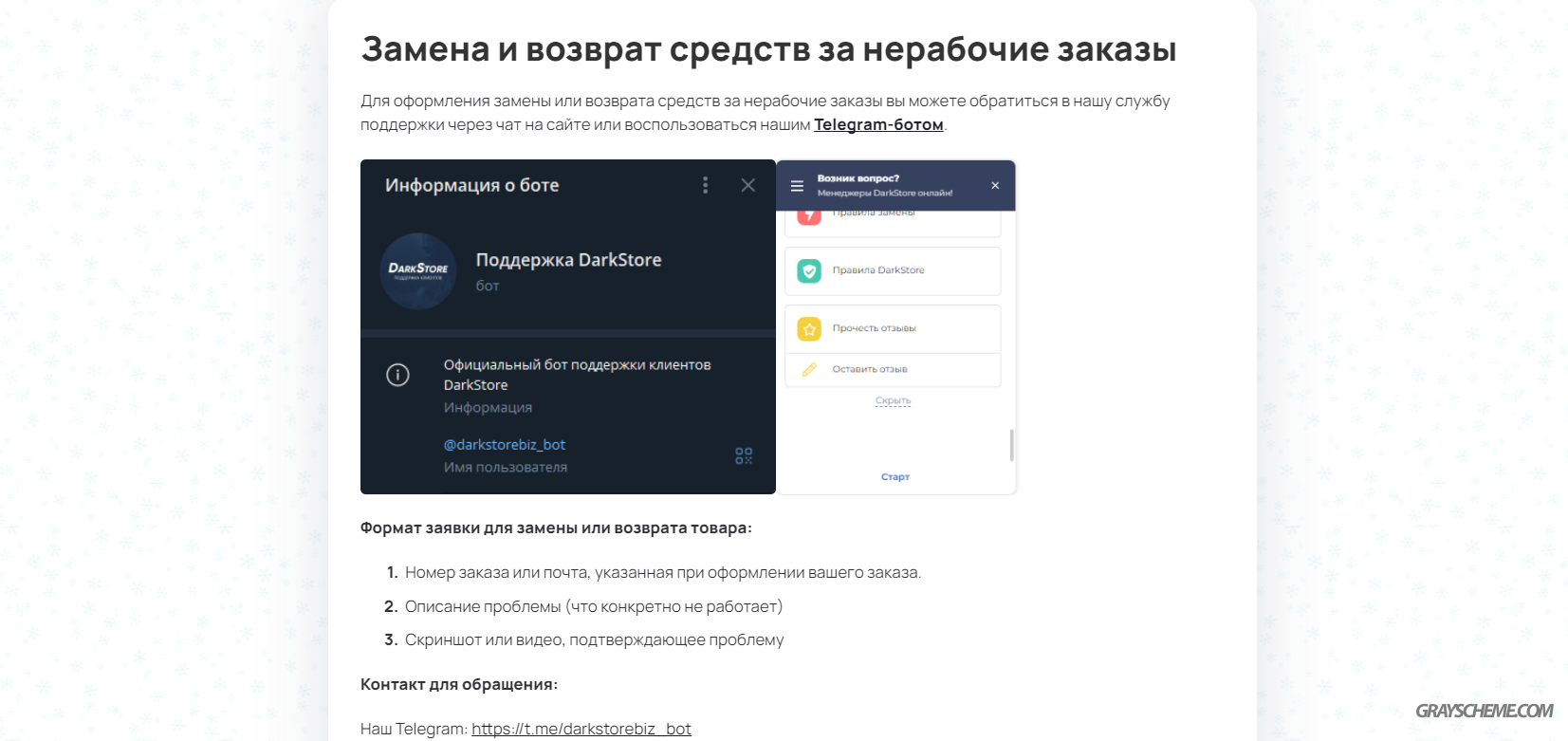Click the text Поддержка DarkStore
1568x741 pixels.
(x=568, y=260)
